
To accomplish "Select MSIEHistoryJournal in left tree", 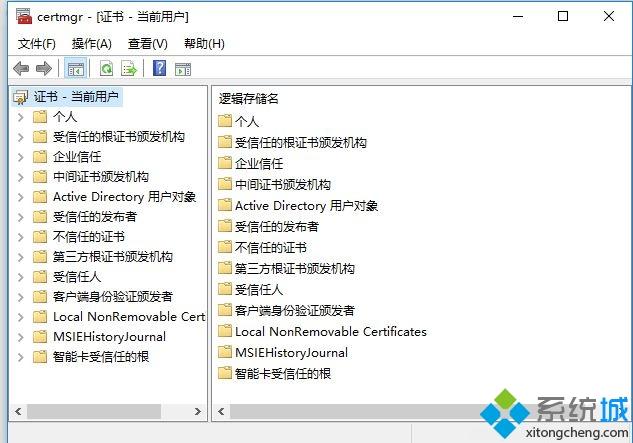I will tap(109, 337).
